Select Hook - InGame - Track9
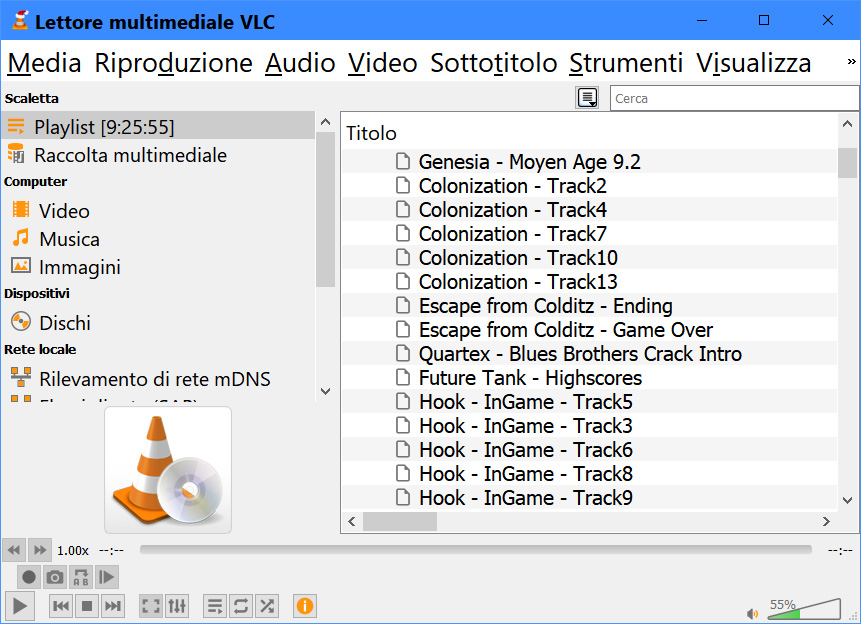Image resolution: width=861 pixels, height=624 pixels. click(590, 498)
